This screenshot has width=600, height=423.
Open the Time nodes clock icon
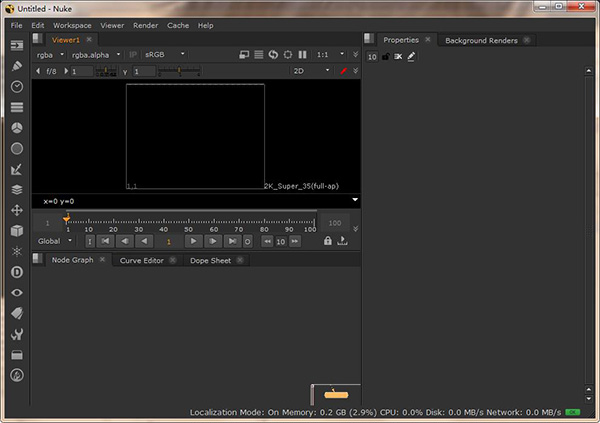coord(17,87)
